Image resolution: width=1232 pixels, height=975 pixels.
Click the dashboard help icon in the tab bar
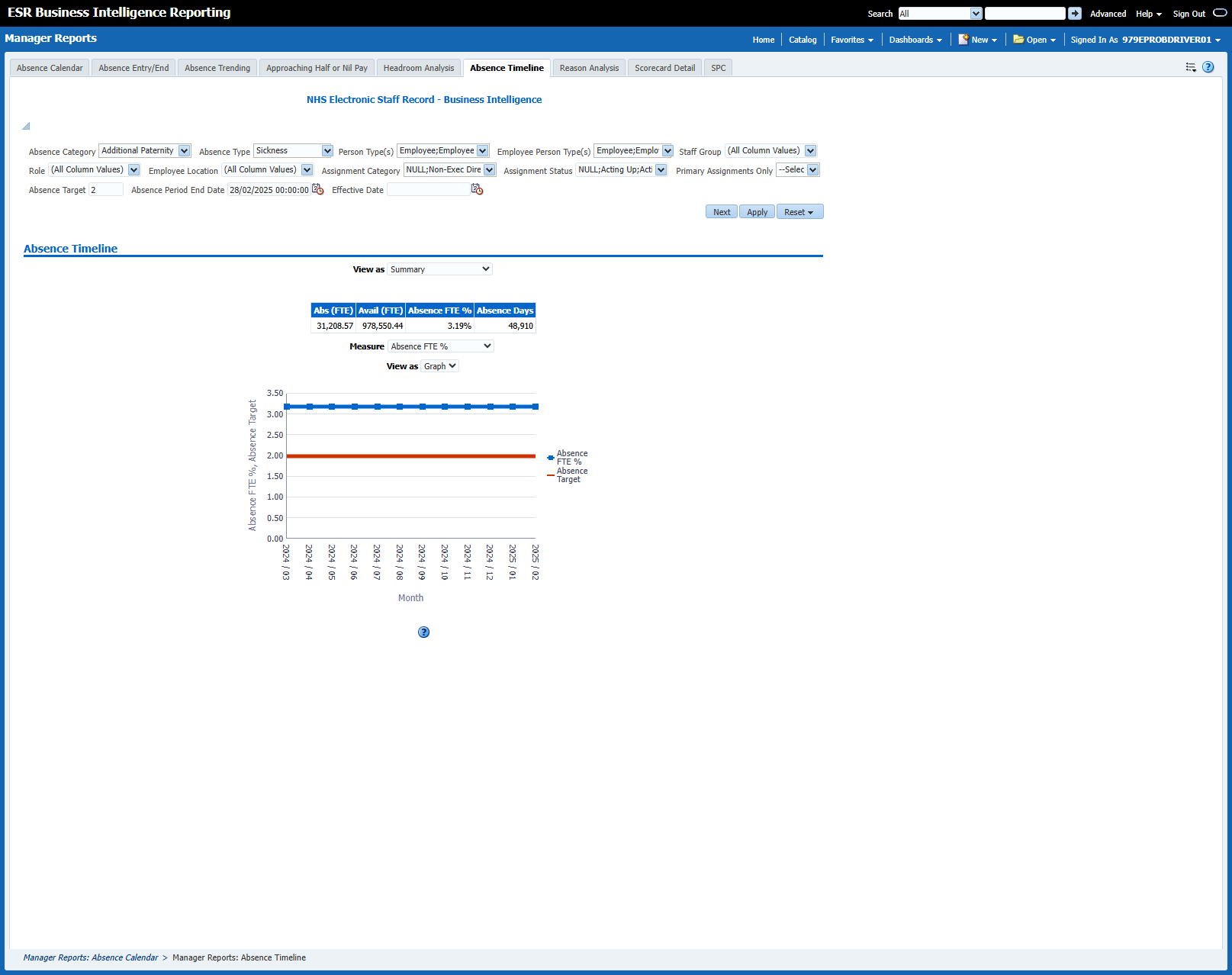tap(1208, 67)
